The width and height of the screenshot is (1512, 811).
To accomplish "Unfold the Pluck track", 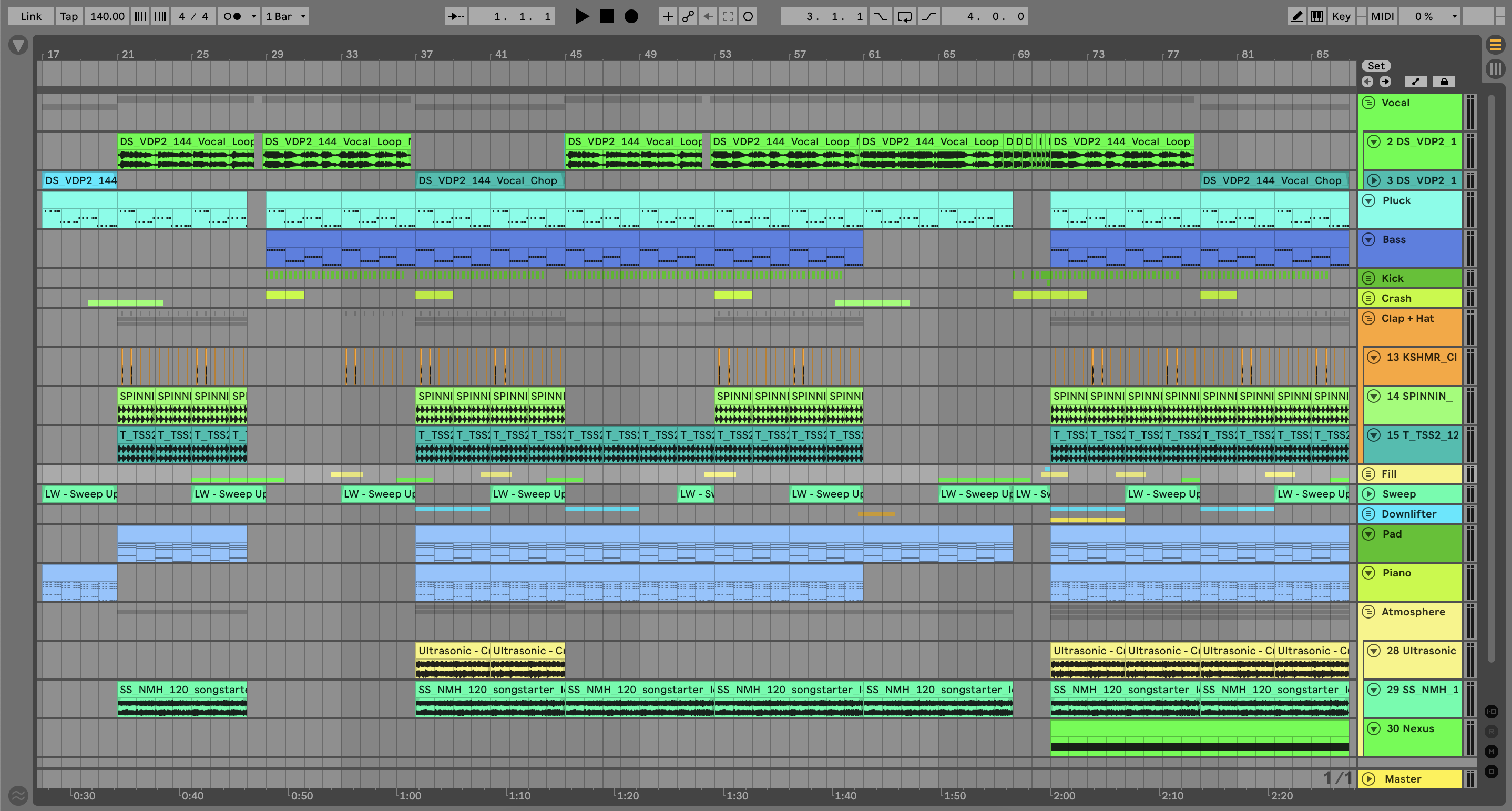I will [x=1369, y=200].
